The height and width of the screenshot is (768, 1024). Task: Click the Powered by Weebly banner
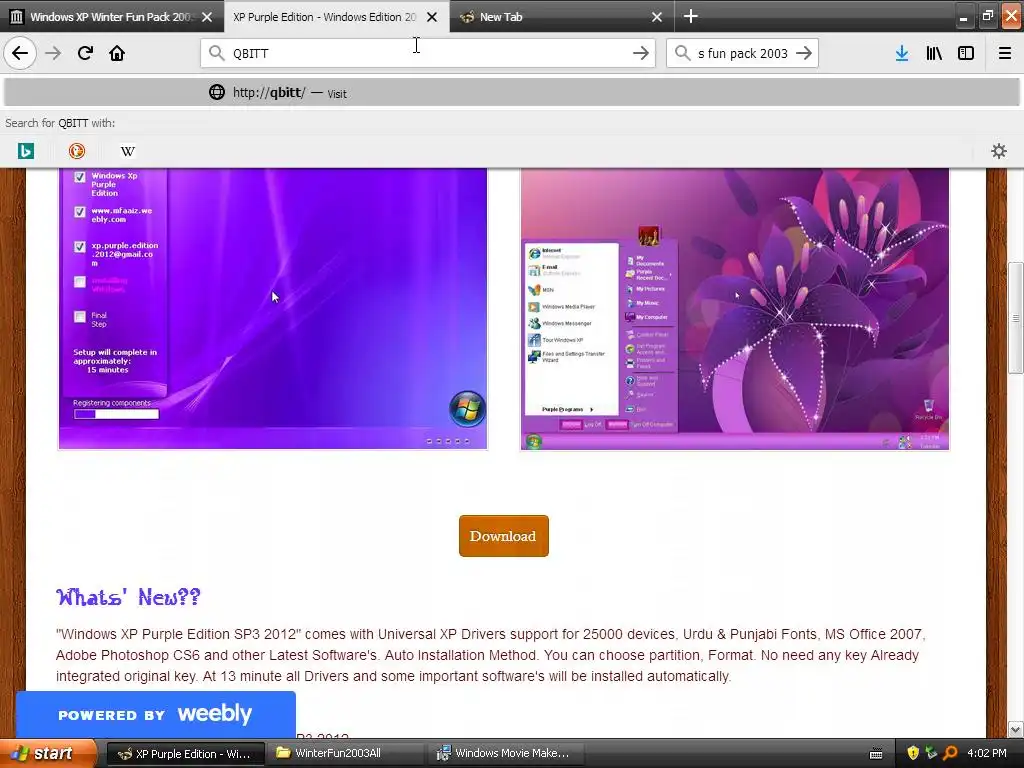coord(155,714)
